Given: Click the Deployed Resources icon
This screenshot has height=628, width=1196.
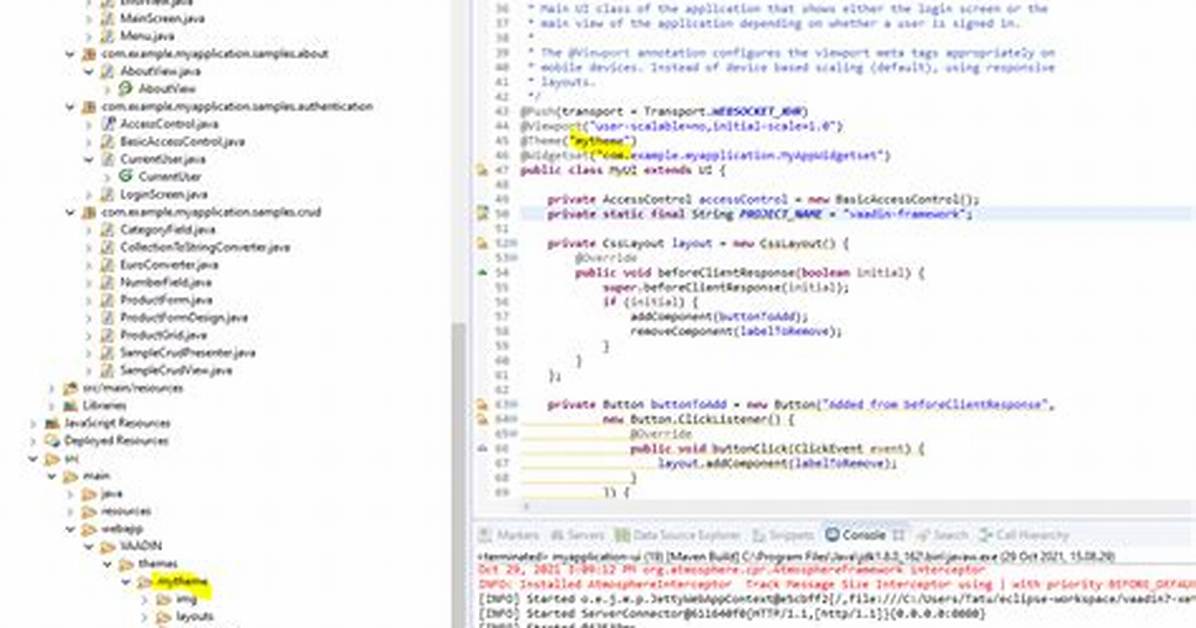Looking at the screenshot, I should coord(53,440).
